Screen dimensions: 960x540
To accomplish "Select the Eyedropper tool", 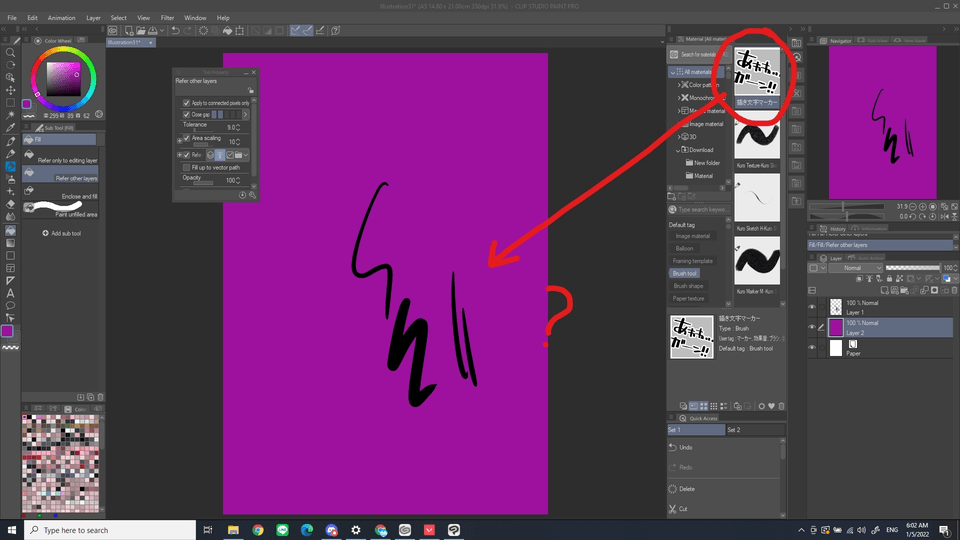I will click(x=10, y=128).
